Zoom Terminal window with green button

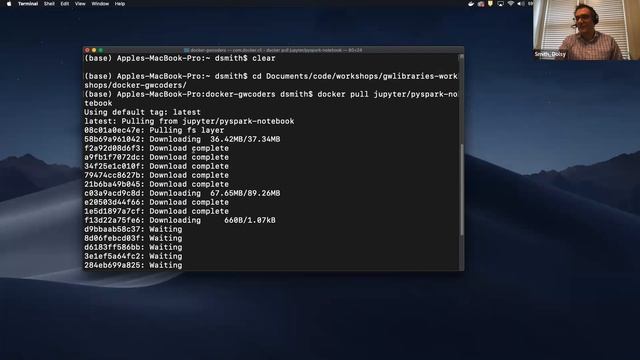pos(101,50)
